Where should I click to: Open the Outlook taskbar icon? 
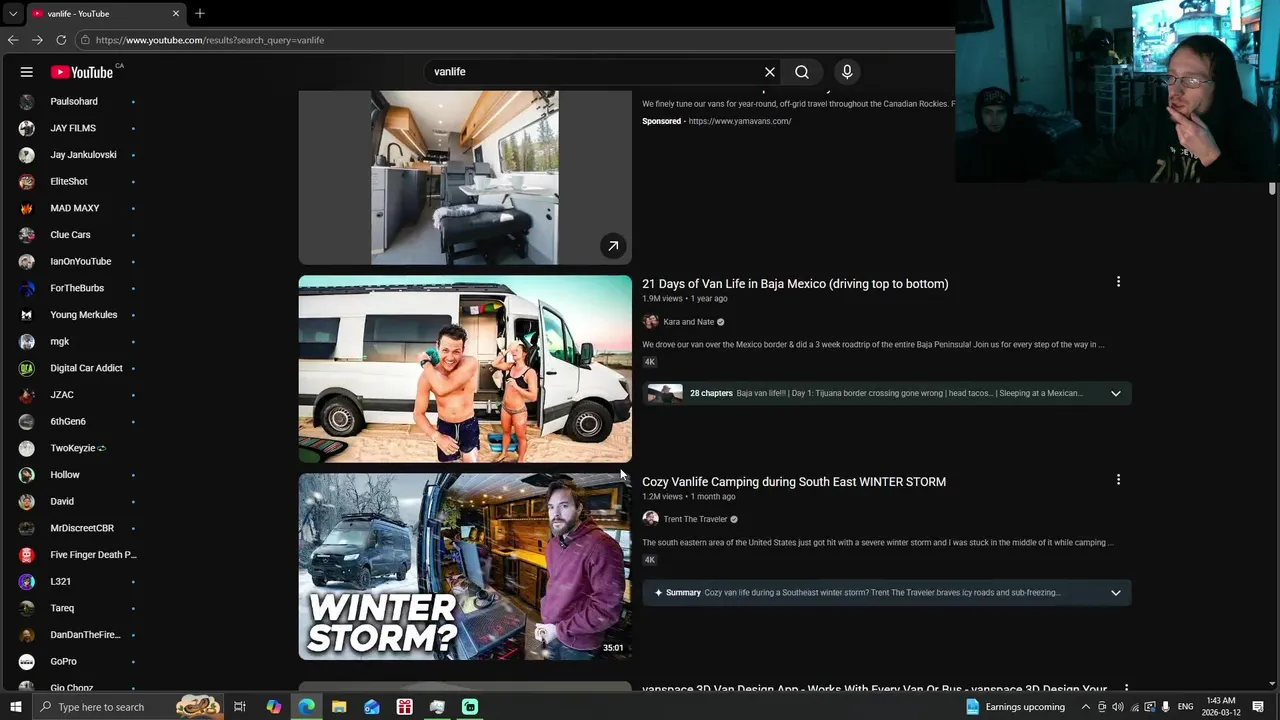pyautogui.click(x=372, y=707)
